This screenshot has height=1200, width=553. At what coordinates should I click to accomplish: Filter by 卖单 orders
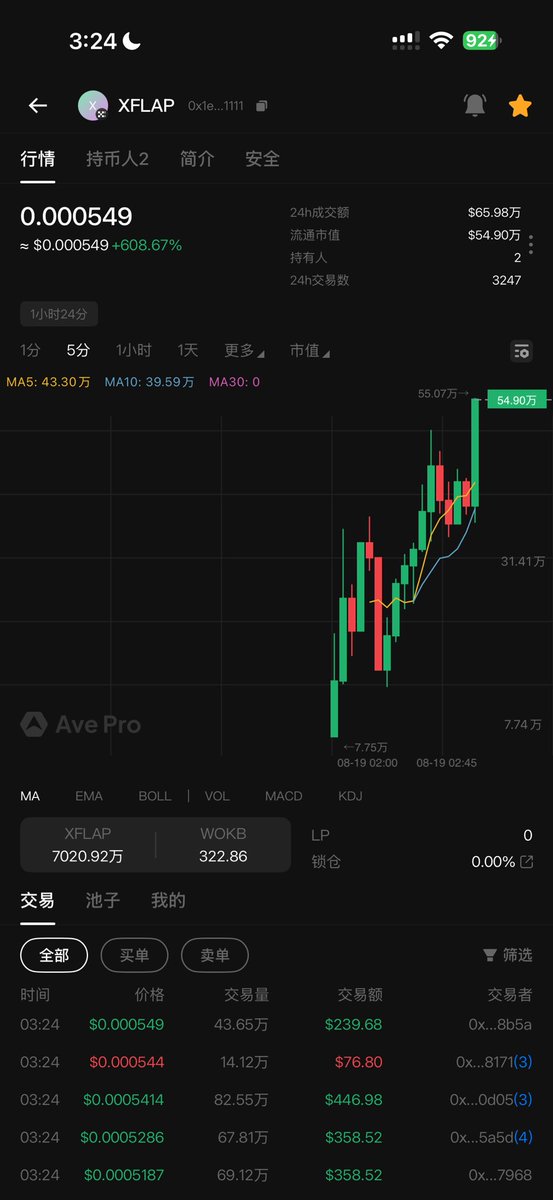tap(214, 955)
